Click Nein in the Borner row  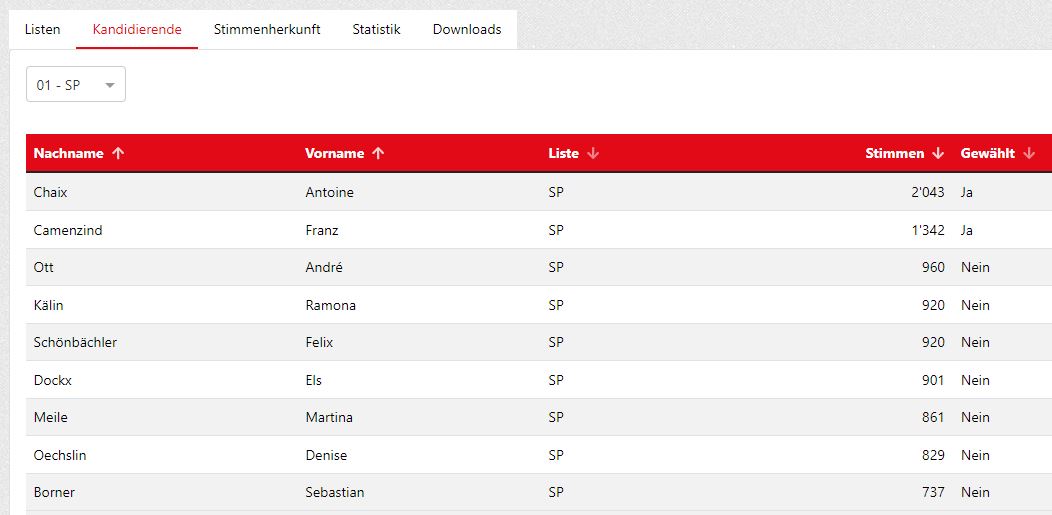pyautogui.click(x=975, y=493)
